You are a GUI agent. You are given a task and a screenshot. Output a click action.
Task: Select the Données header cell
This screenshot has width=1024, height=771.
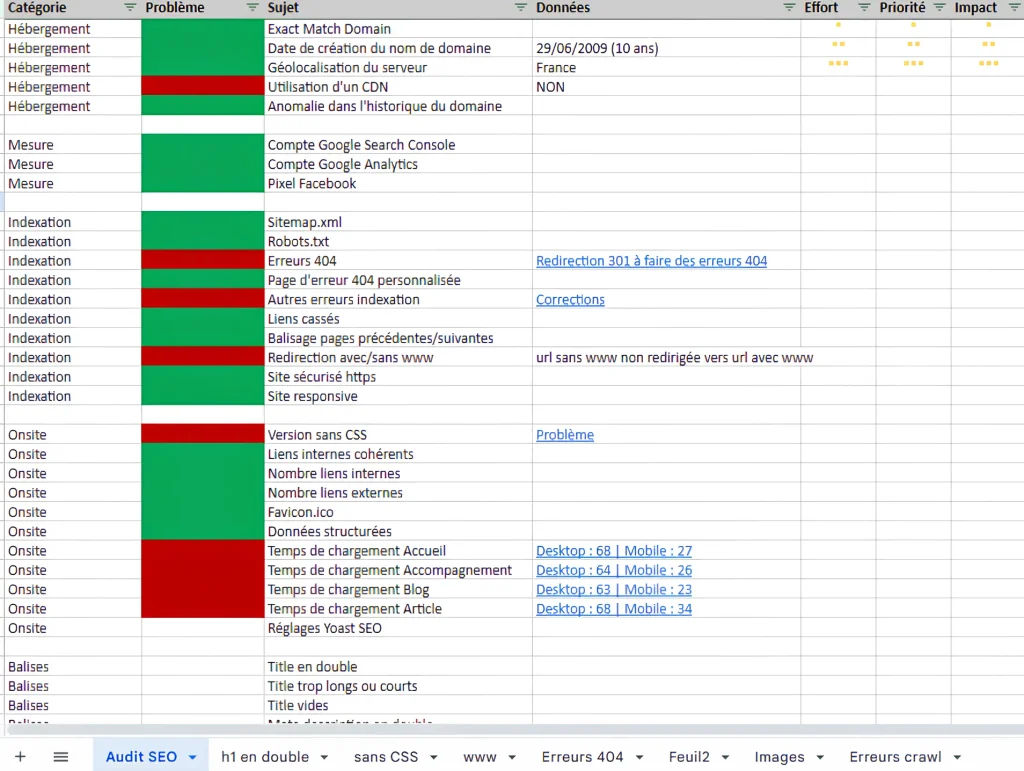667,8
